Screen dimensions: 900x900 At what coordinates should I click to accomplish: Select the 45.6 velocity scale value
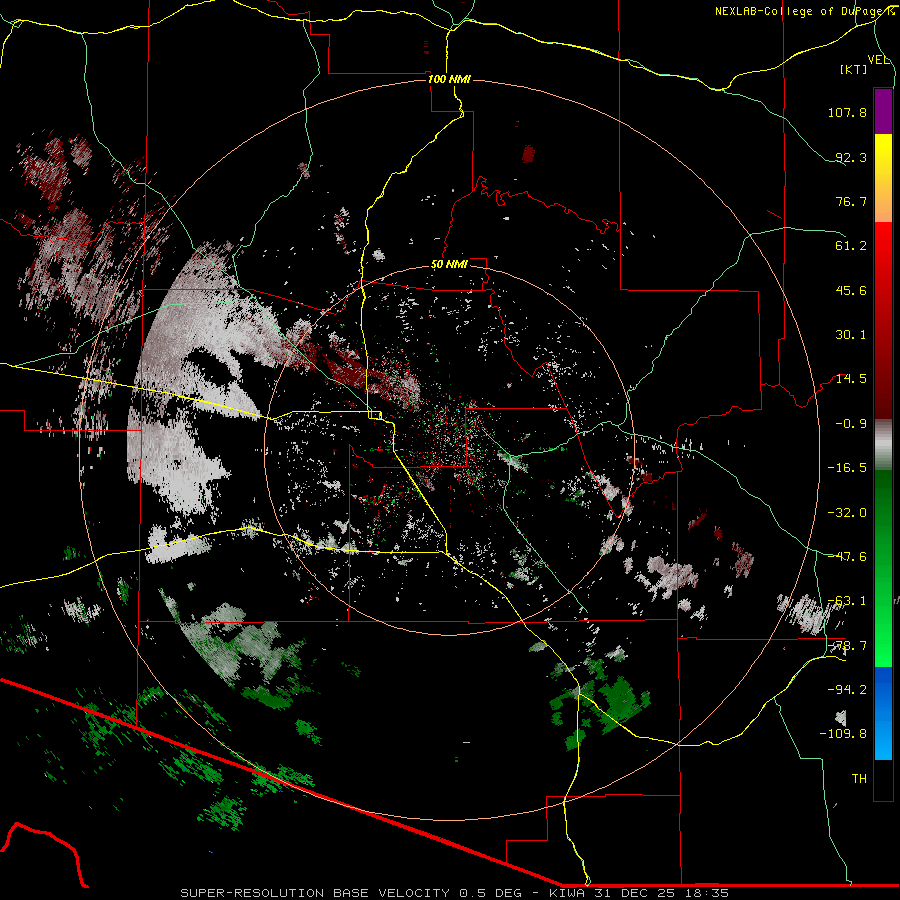tap(851, 290)
